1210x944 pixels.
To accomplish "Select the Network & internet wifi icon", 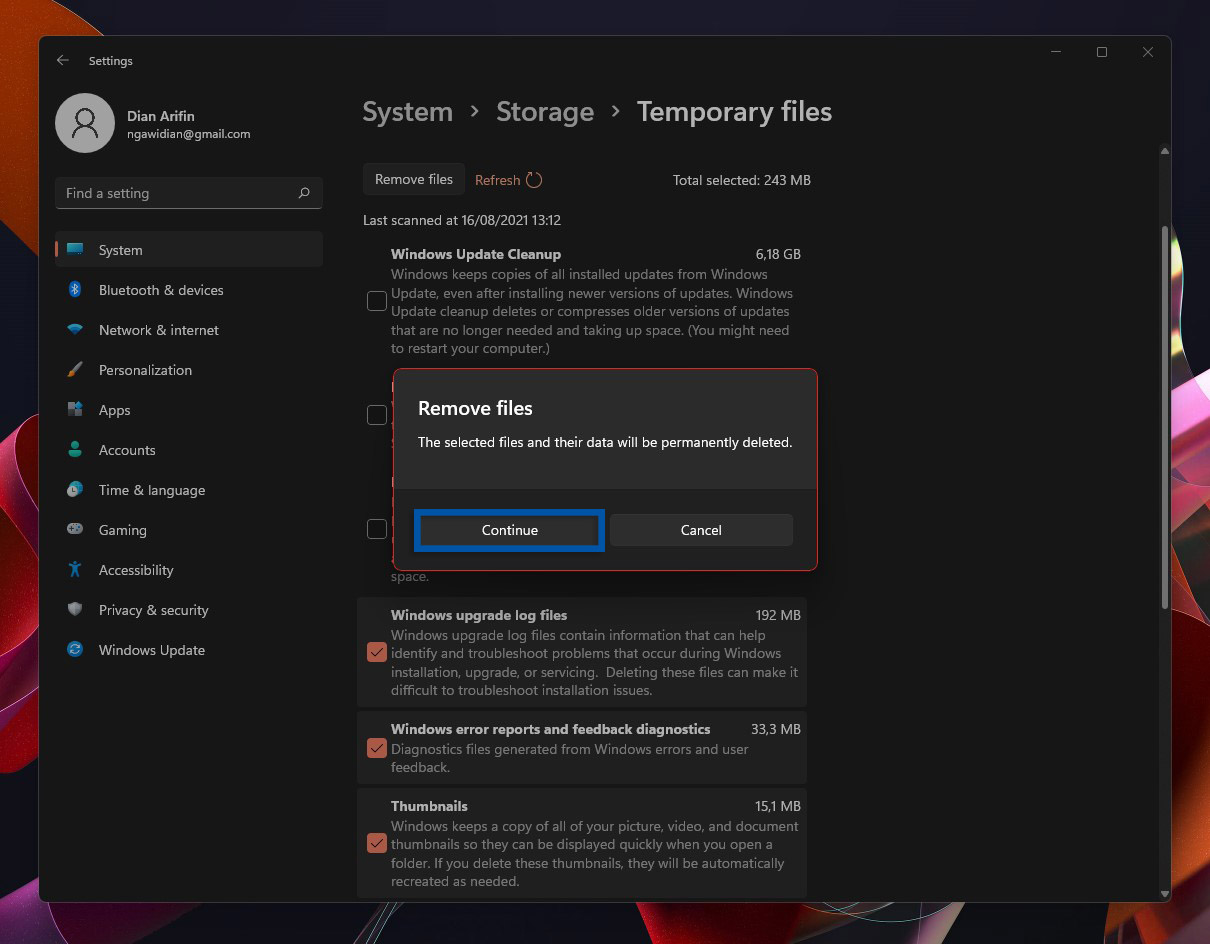I will 75,330.
